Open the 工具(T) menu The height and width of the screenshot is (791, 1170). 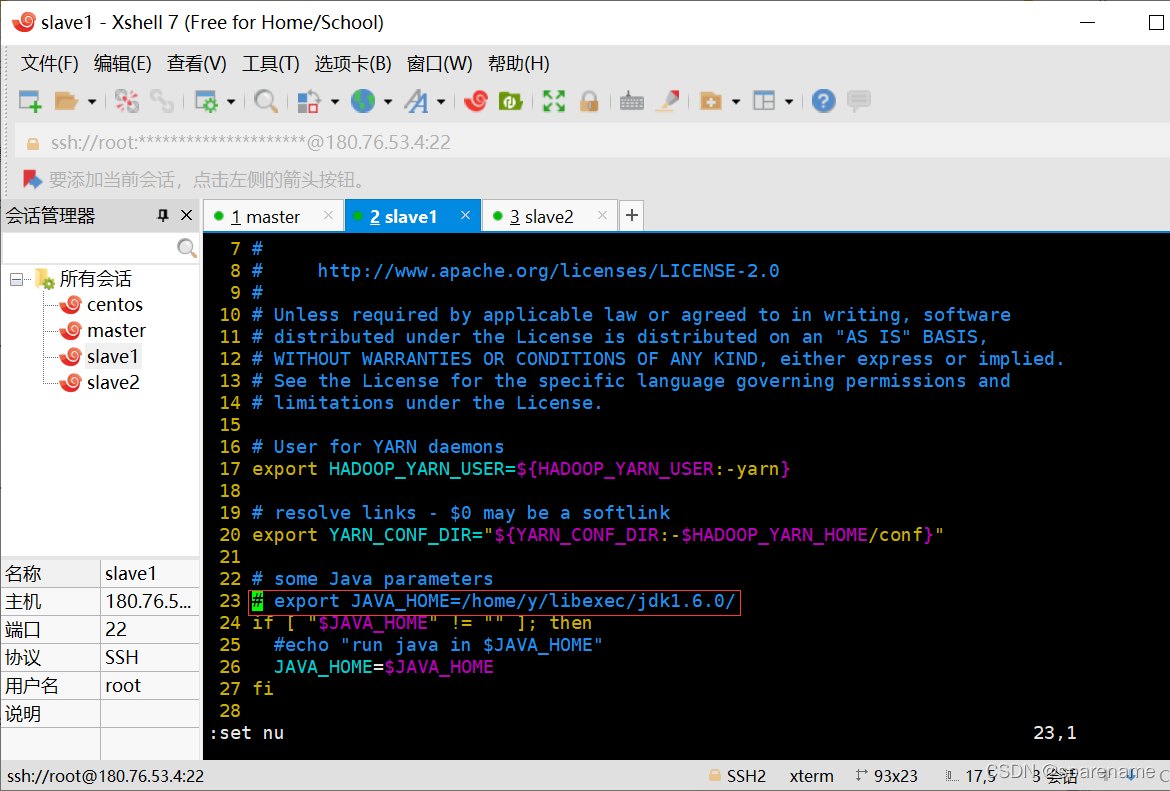(270, 63)
